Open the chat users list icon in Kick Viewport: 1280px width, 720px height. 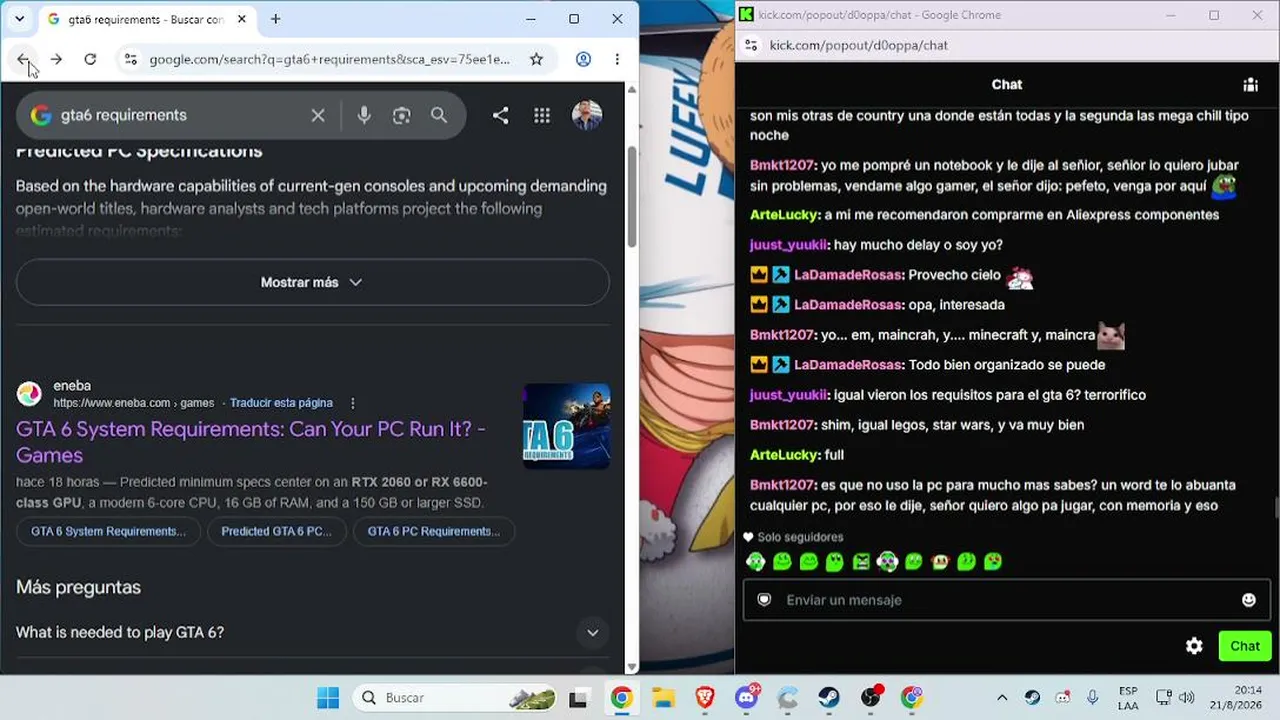pyautogui.click(x=1250, y=85)
